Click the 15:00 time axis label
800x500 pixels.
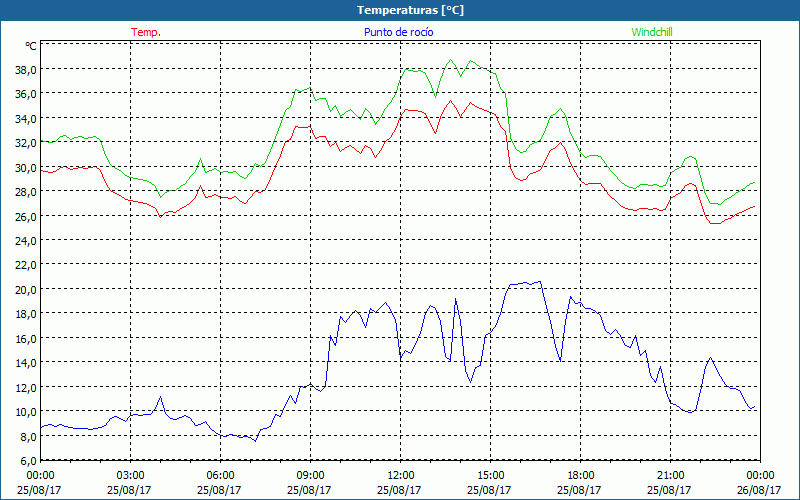(490, 476)
